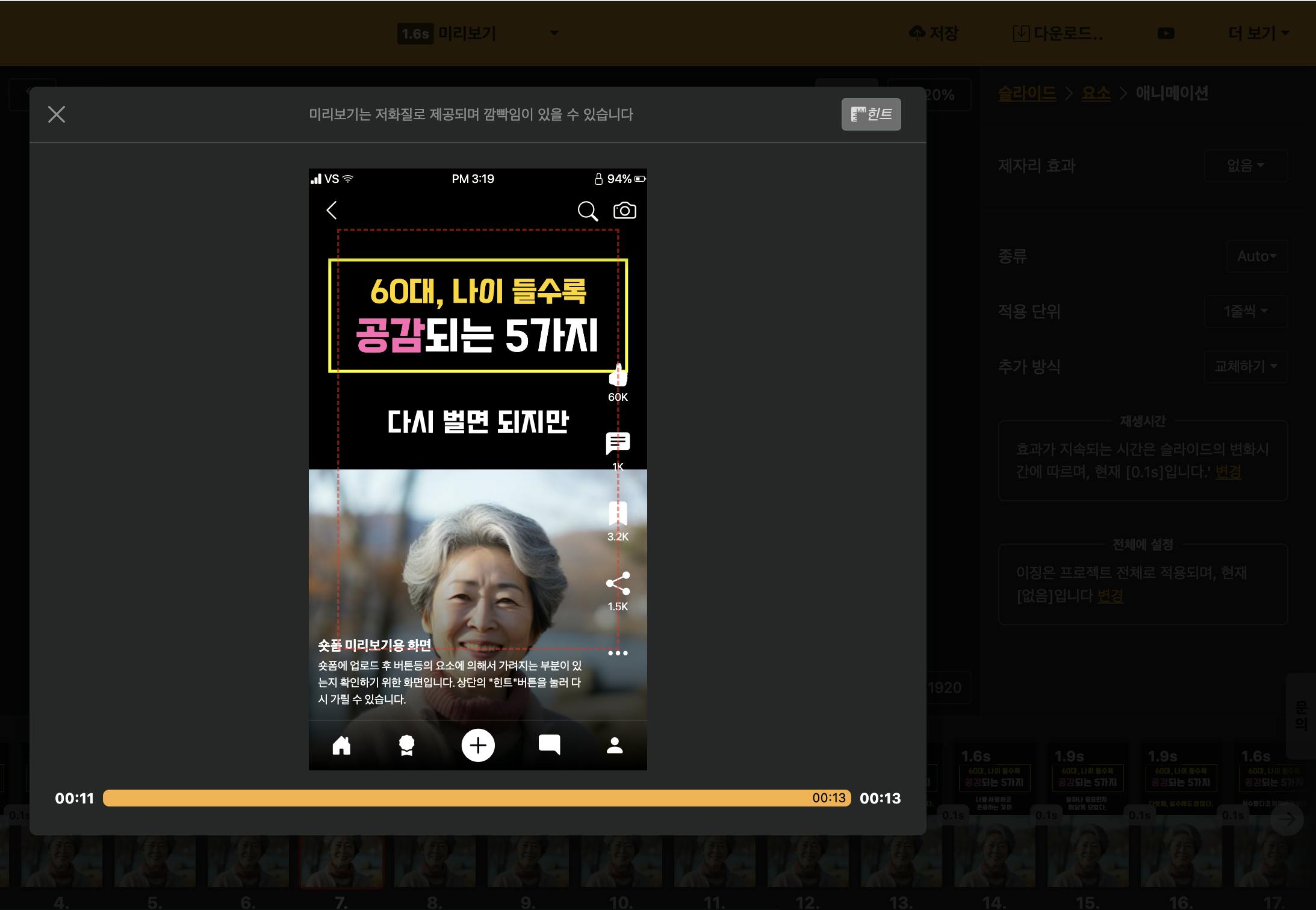
Task: Open the 종류 Auto dropdown
Action: pos(1256,256)
